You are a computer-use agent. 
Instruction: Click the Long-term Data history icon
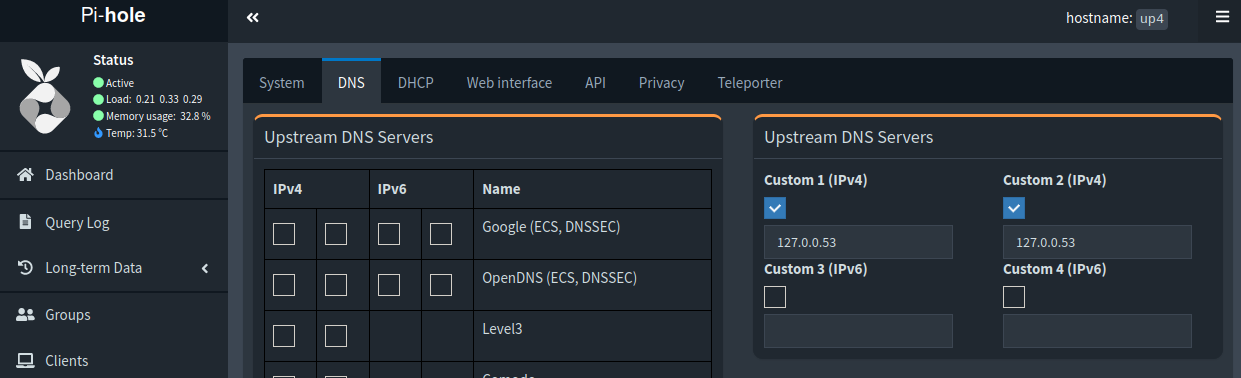tap(26, 268)
